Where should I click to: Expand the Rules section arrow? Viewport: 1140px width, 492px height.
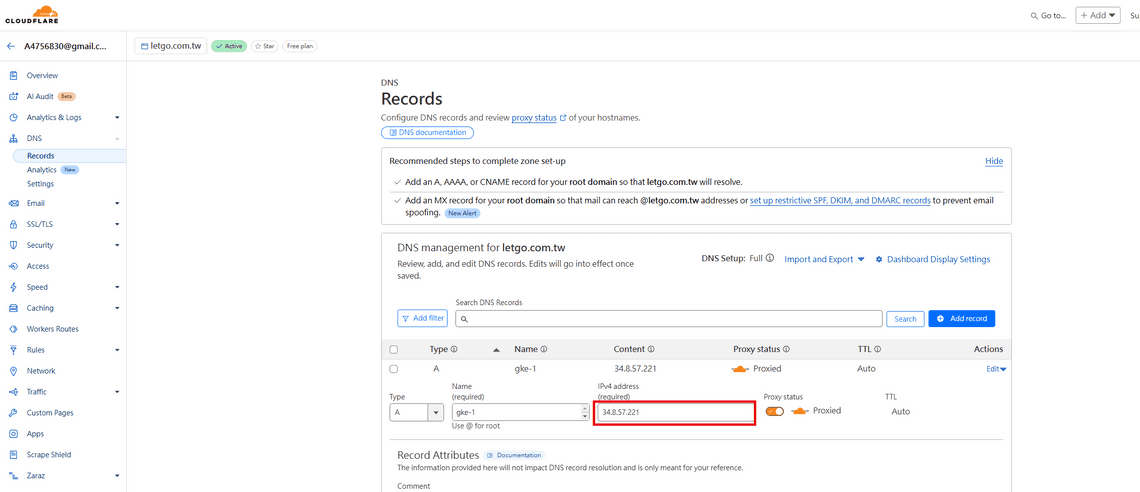pyautogui.click(x=117, y=350)
